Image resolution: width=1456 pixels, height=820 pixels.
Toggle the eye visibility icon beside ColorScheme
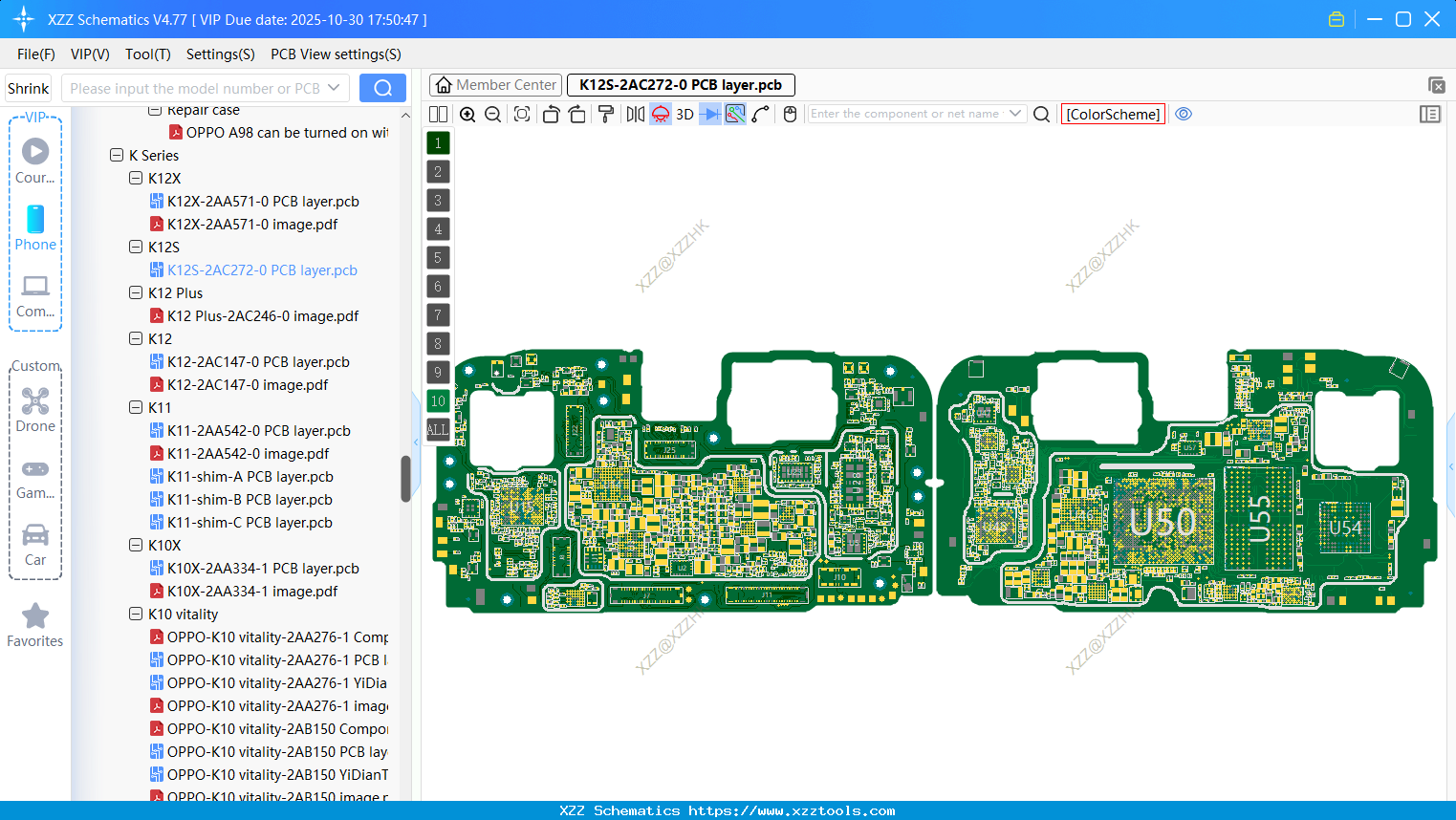point(1184,114)
